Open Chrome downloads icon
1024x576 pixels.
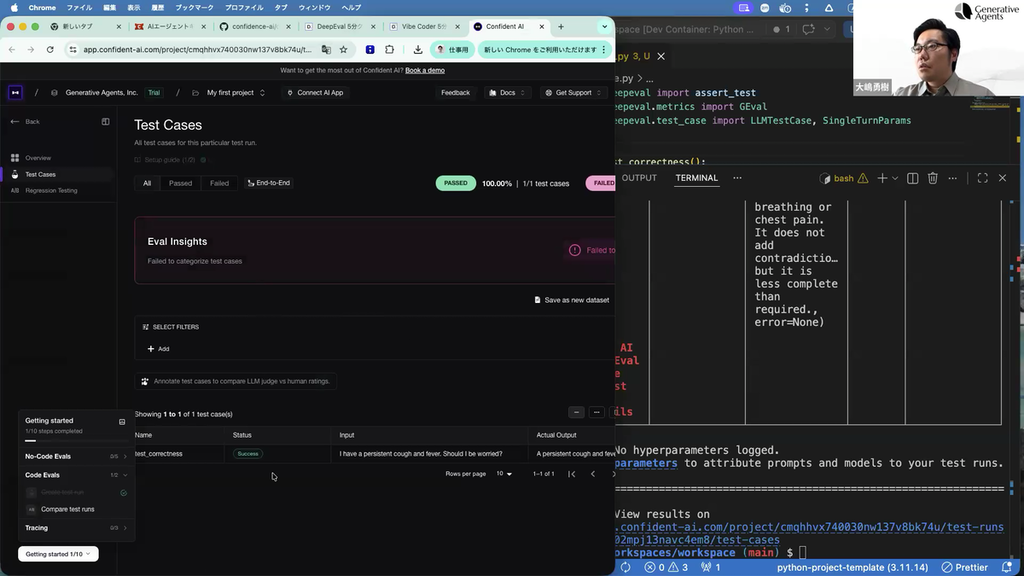click(x=418, y=50)
